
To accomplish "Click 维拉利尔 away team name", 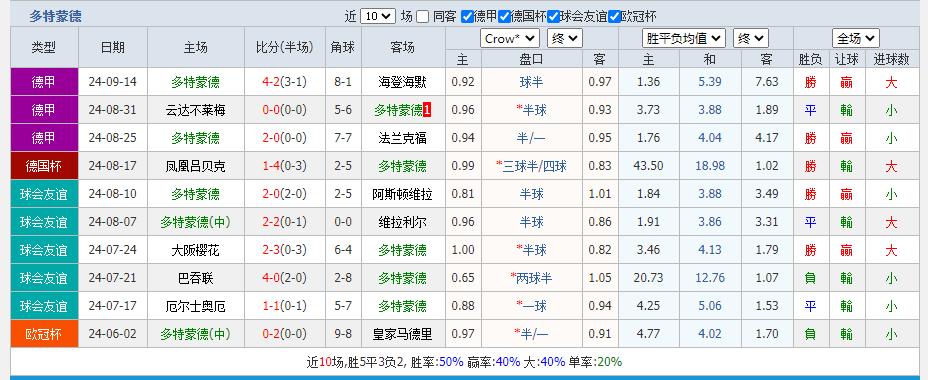I will point(402,223).
